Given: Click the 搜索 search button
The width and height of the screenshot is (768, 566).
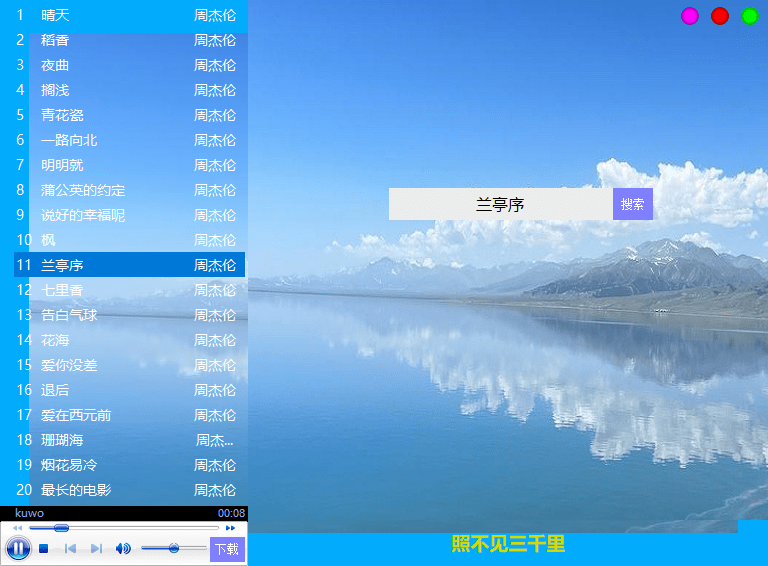Looking at the screenshot, I should click(632, 204).
